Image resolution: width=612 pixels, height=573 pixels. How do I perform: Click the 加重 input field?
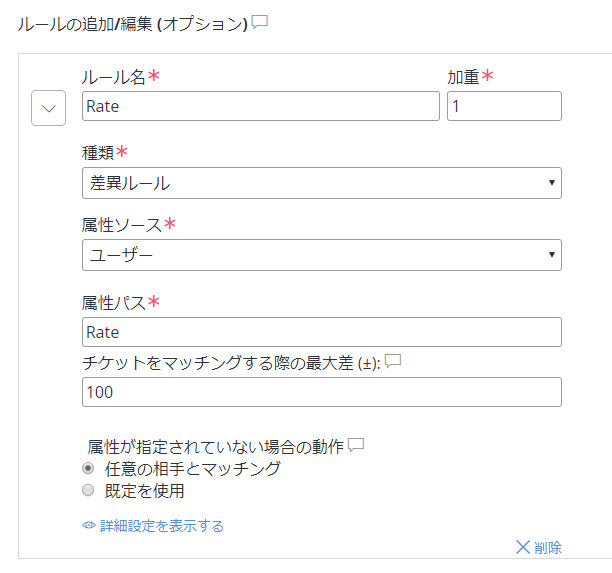[504, 106]
